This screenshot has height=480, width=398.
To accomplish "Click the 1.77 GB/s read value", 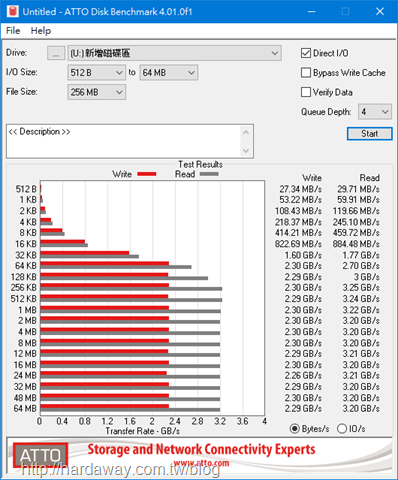I will point(361,255).
